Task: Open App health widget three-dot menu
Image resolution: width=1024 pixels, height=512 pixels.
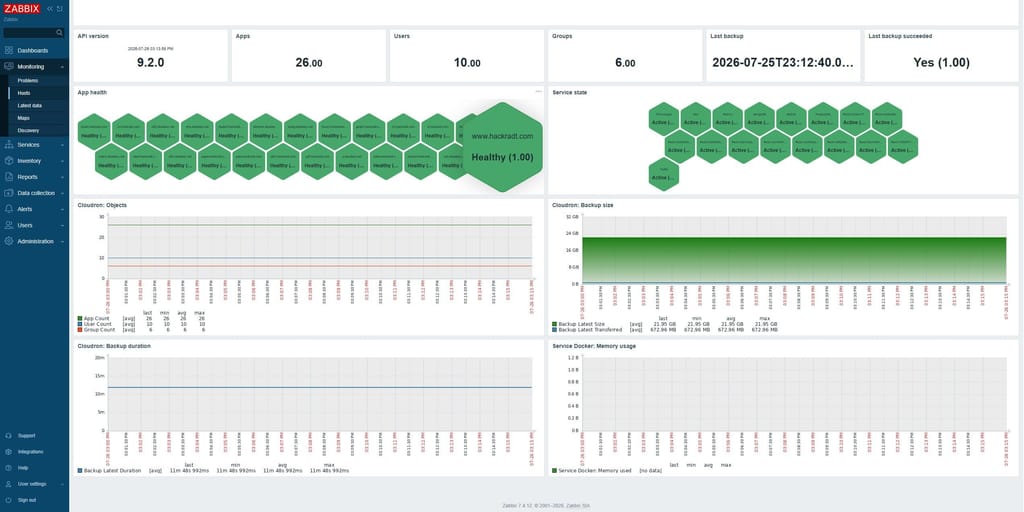Action: (539, 91)
